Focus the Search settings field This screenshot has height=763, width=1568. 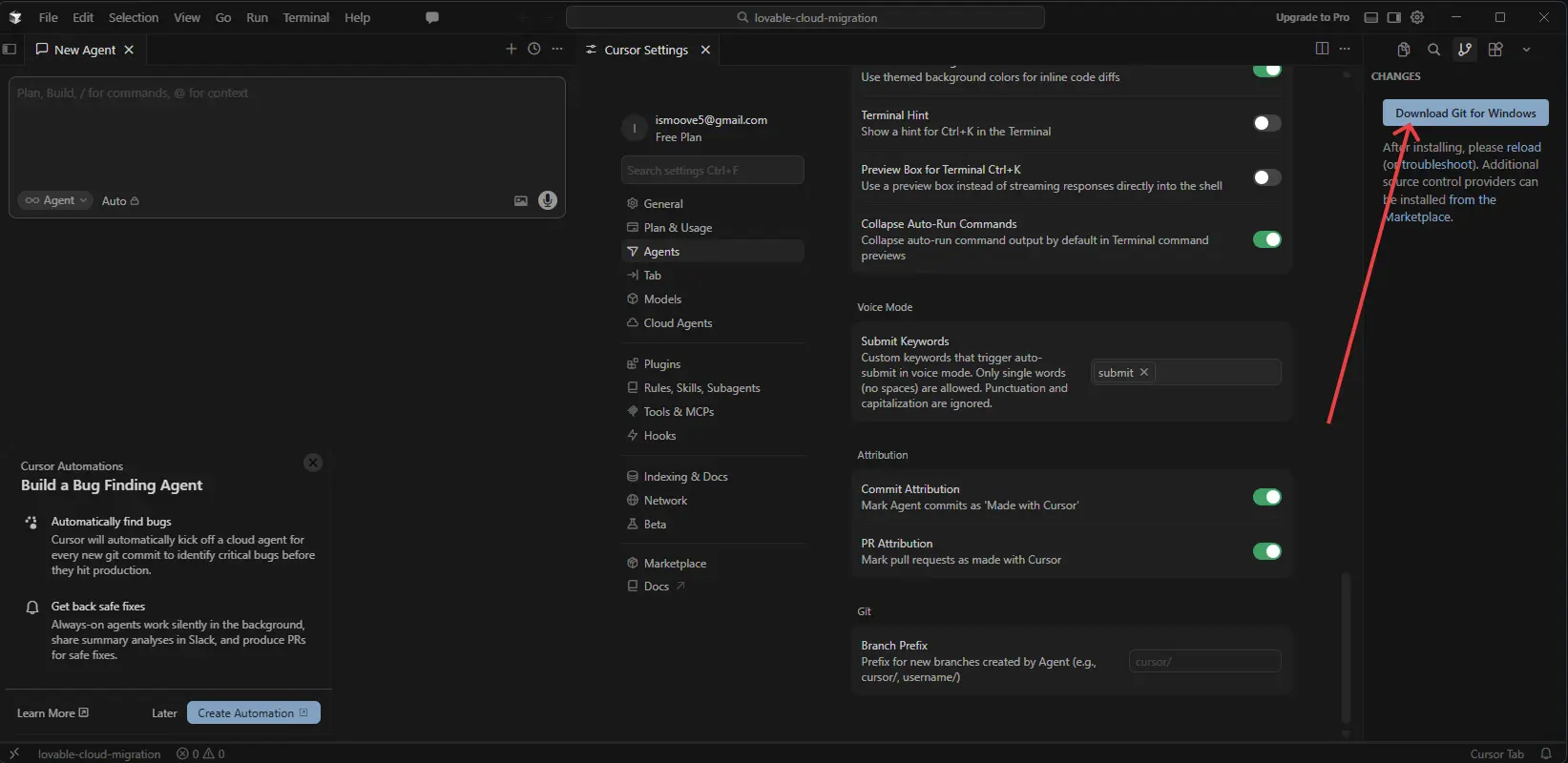pos(712,170)
